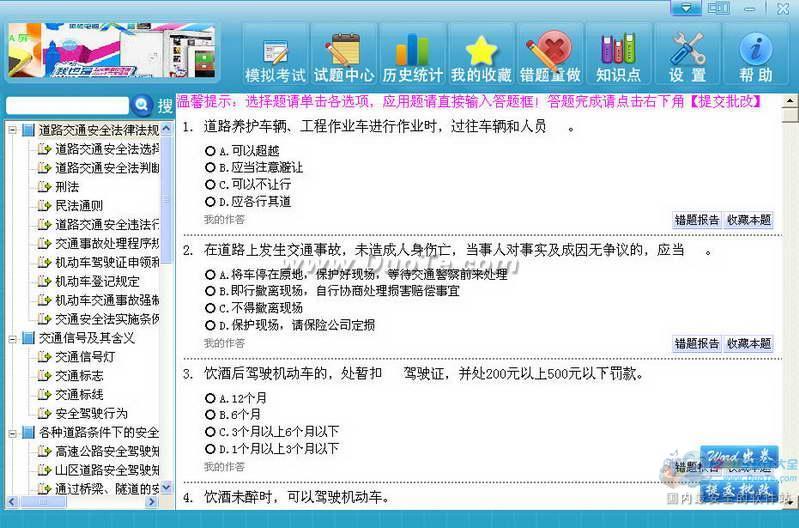
Task: Click the 交通信号及其含义 book icon
Action: [x=29, y=338]
